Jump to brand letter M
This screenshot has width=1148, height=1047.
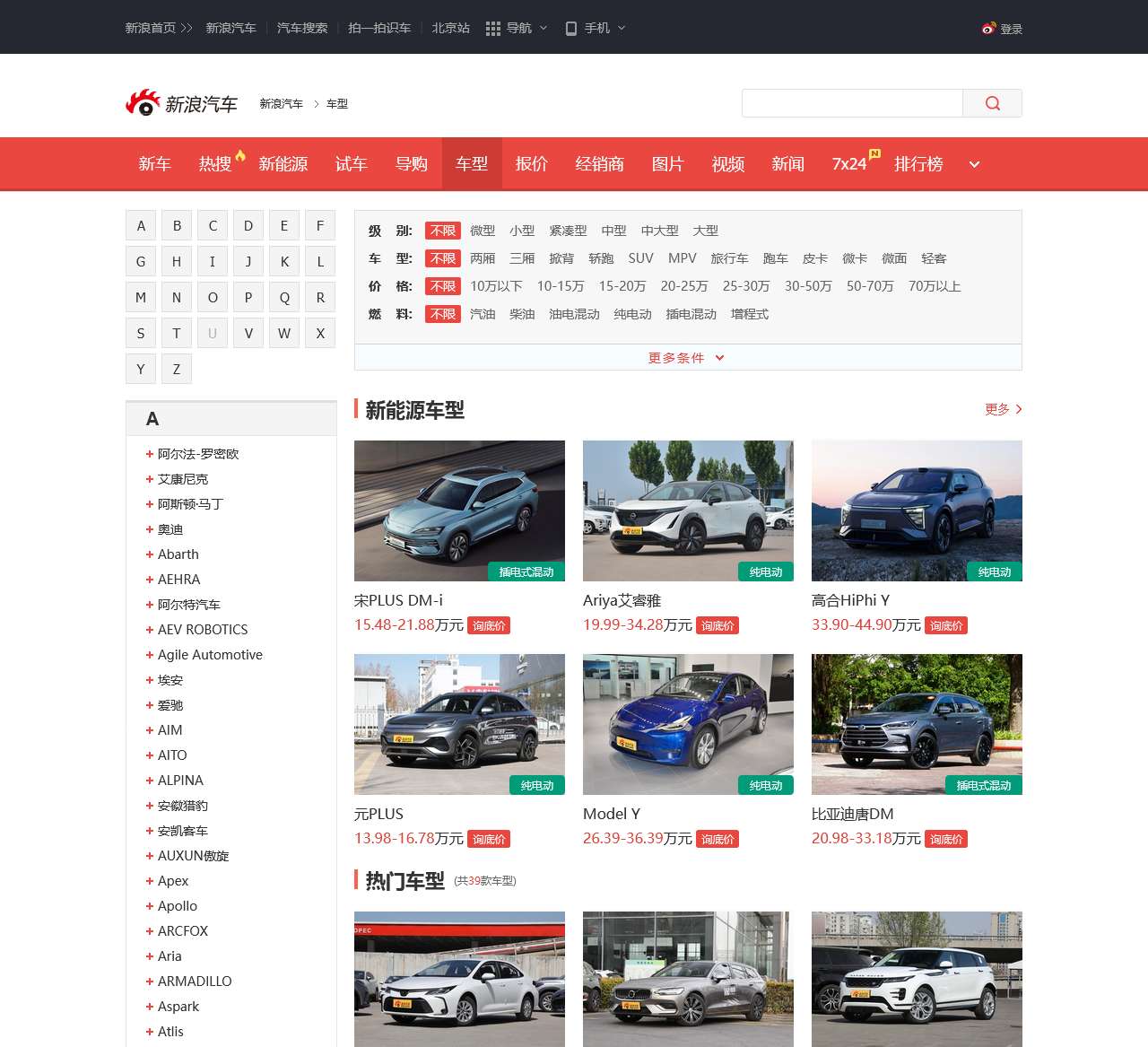[x=141, y=297]
